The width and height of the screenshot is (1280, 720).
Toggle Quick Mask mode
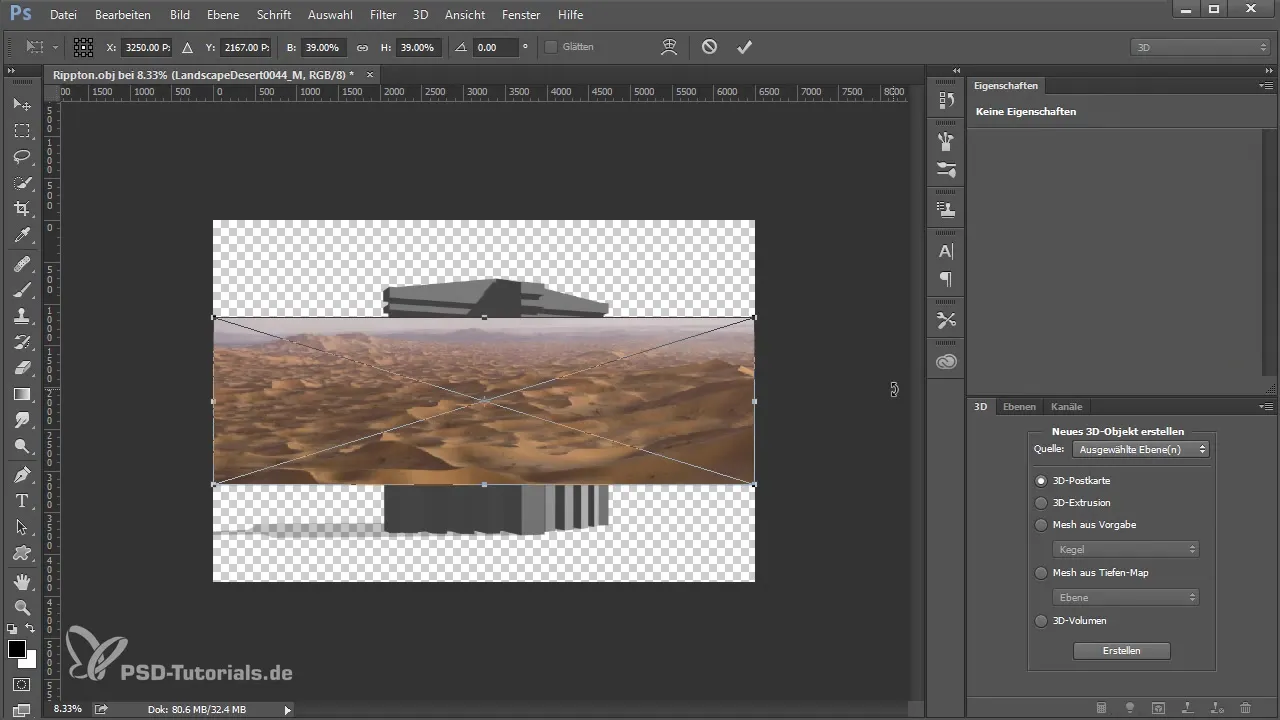coord(21,685)
